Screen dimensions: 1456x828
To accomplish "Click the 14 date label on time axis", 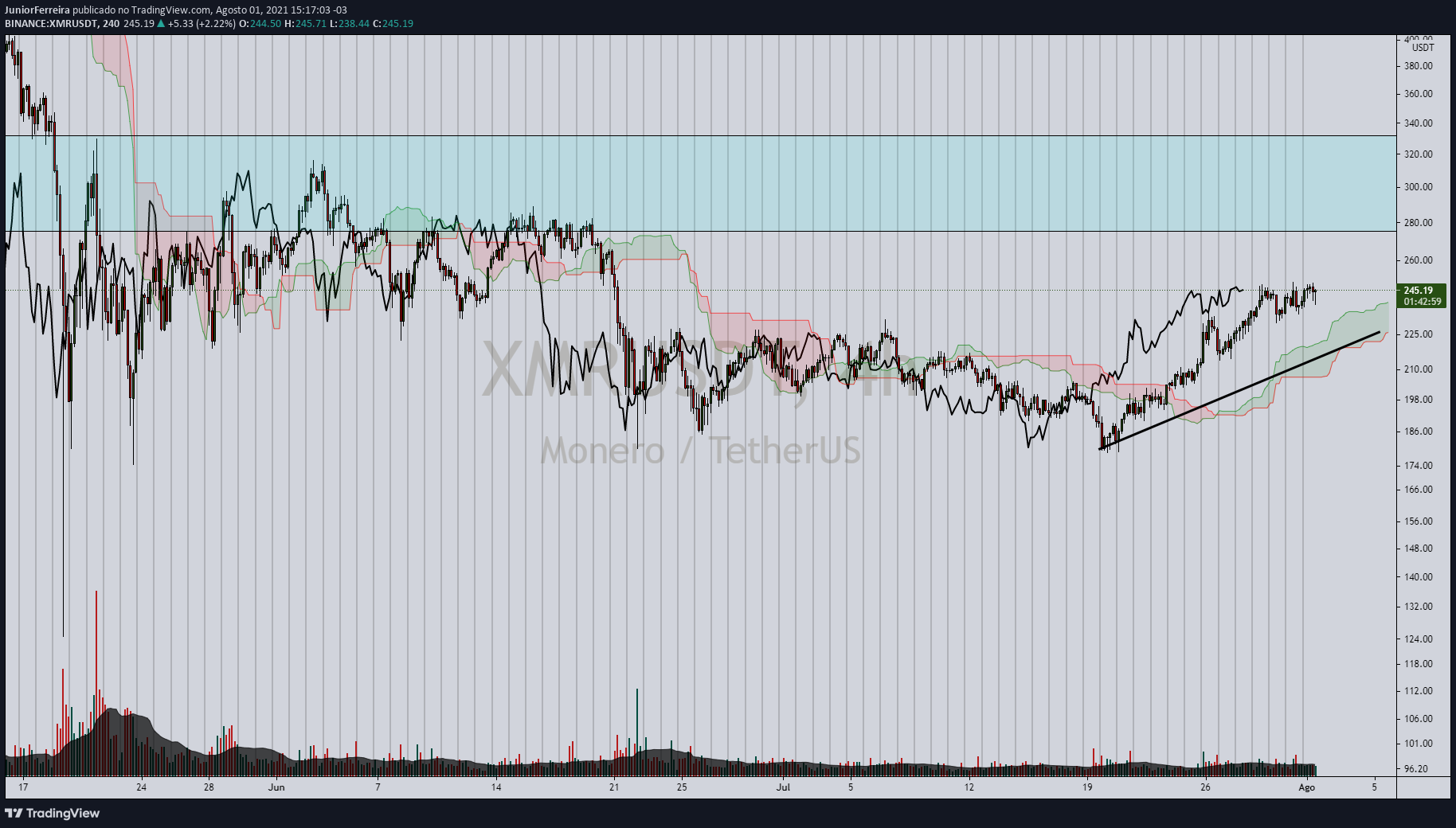I will click(496, 787).
